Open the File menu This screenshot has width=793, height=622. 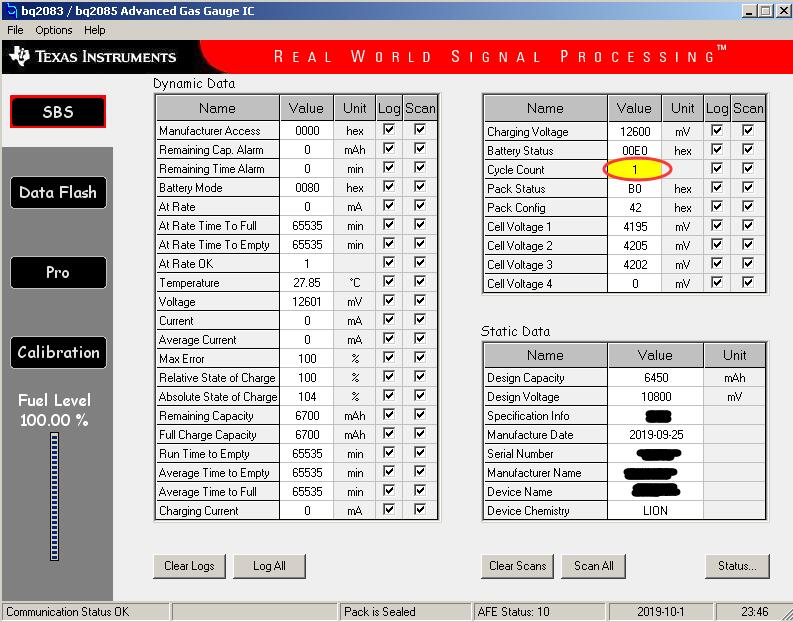pyautogui.click(x=15, y=30)
